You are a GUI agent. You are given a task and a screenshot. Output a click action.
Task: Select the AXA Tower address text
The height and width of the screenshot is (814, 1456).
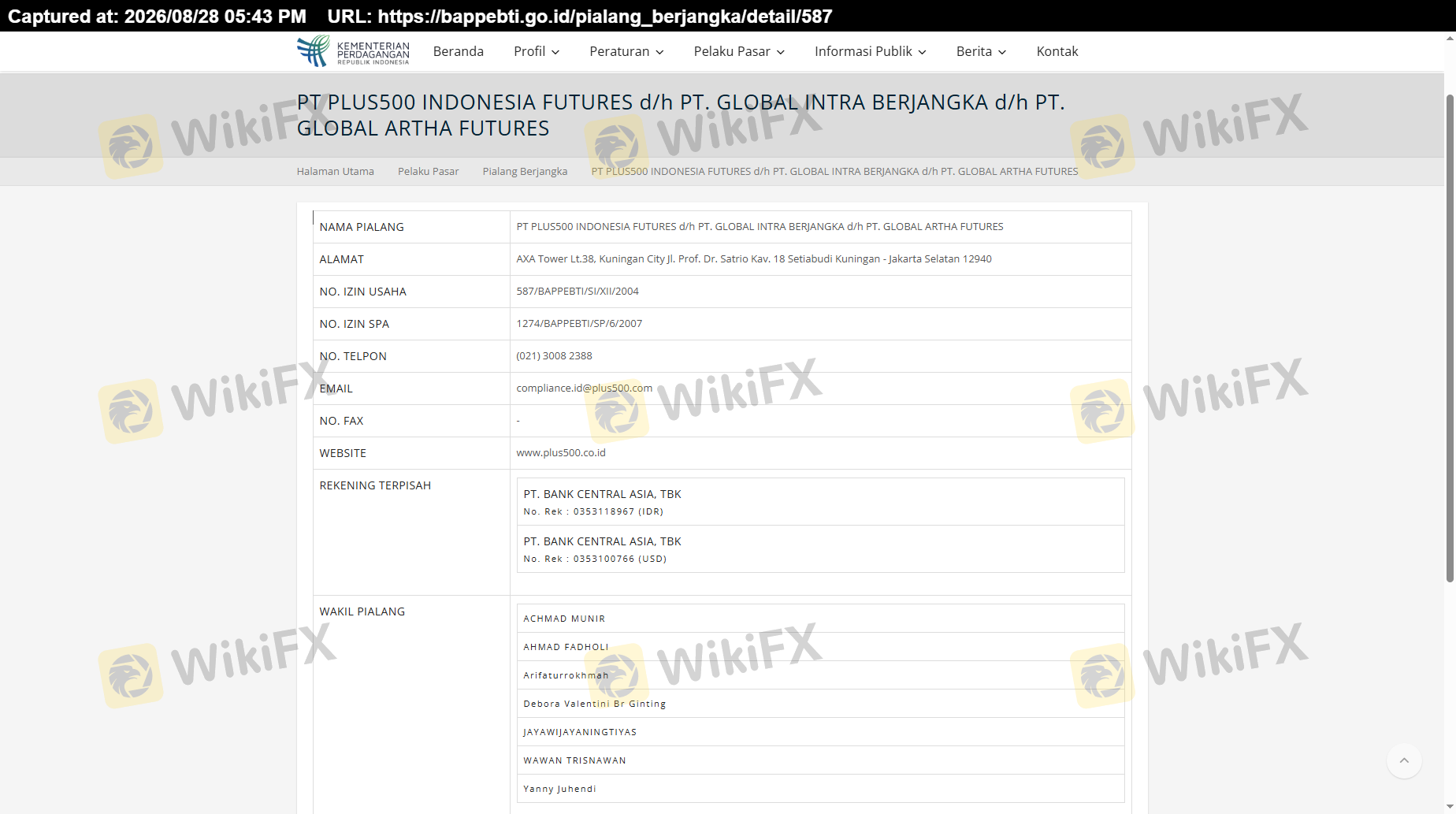pyautogui.click(x=754, y=258)
